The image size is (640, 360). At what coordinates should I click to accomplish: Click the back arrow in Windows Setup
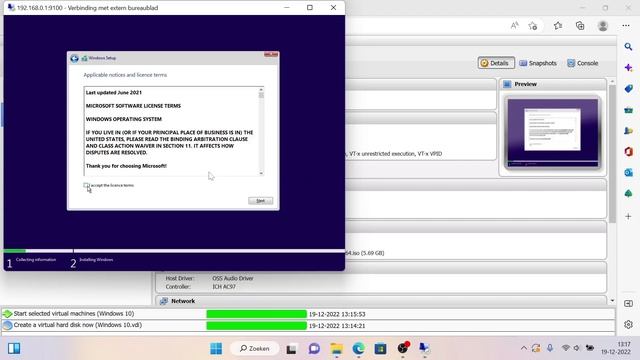[x=74, y=58]
